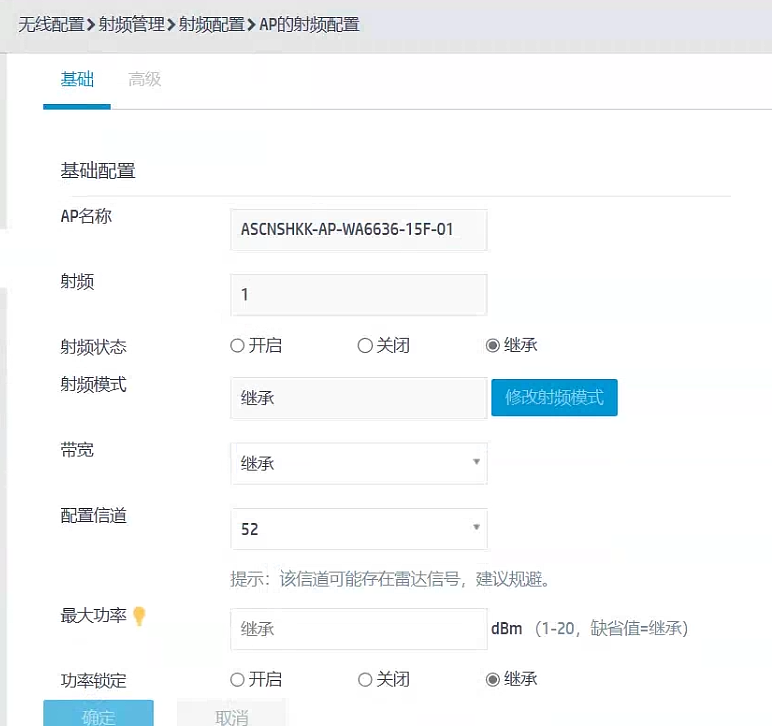The image size is (772, 726).
Task: Switch to the 基础 tab
Action: point(77,79)
